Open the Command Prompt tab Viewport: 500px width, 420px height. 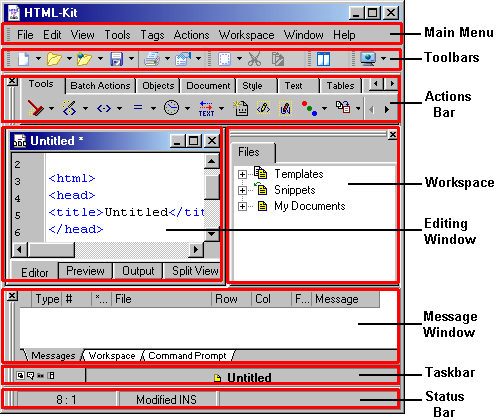click(x=187, y=356)
